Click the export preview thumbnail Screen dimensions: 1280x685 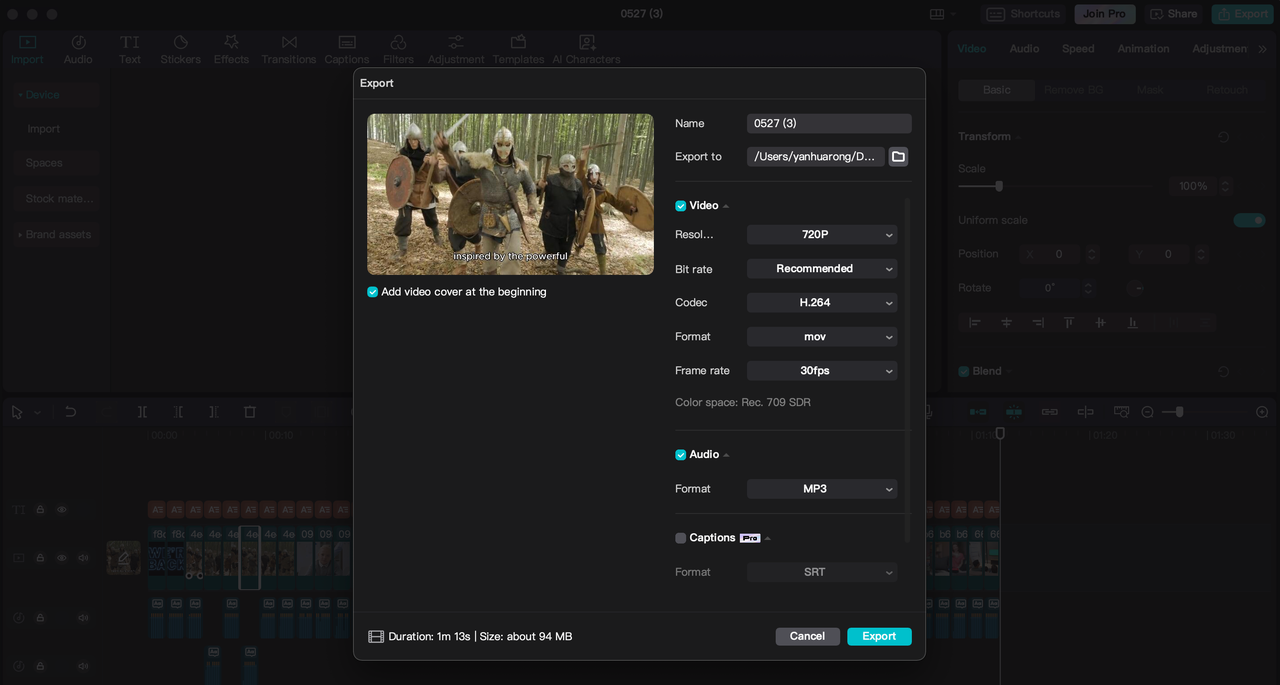510,194
